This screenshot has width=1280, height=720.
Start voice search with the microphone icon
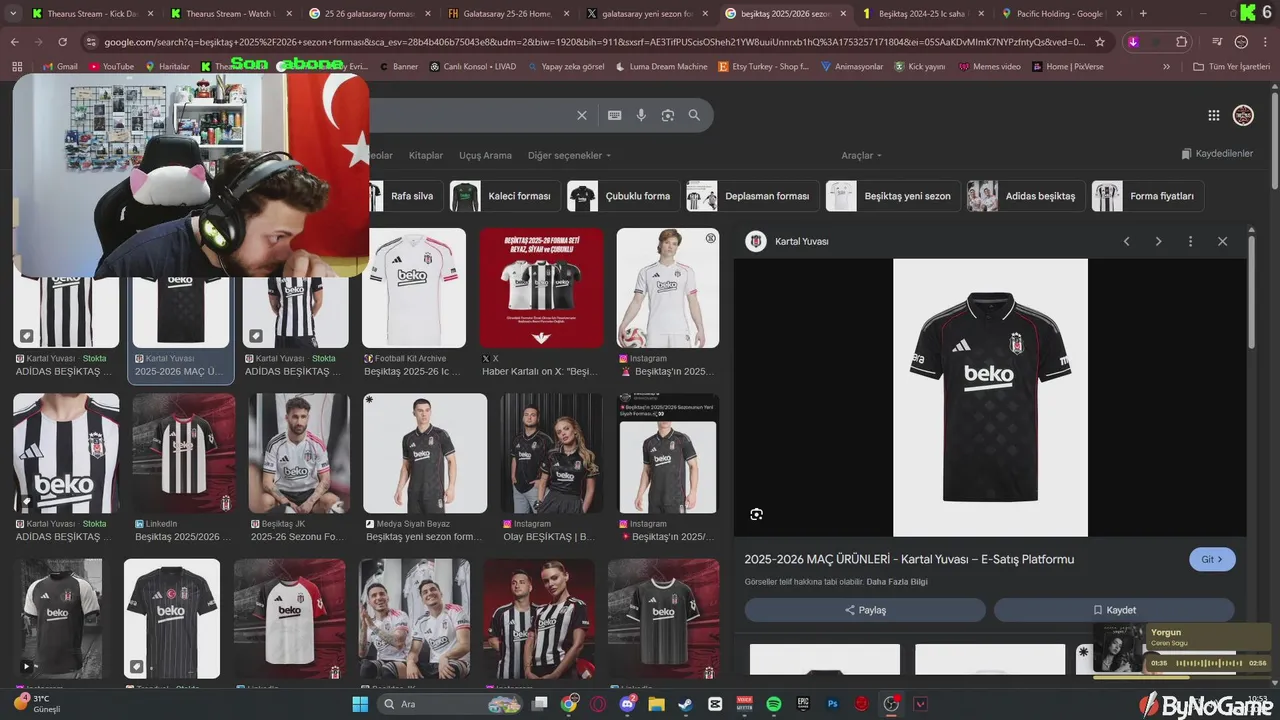pos(641,115)
